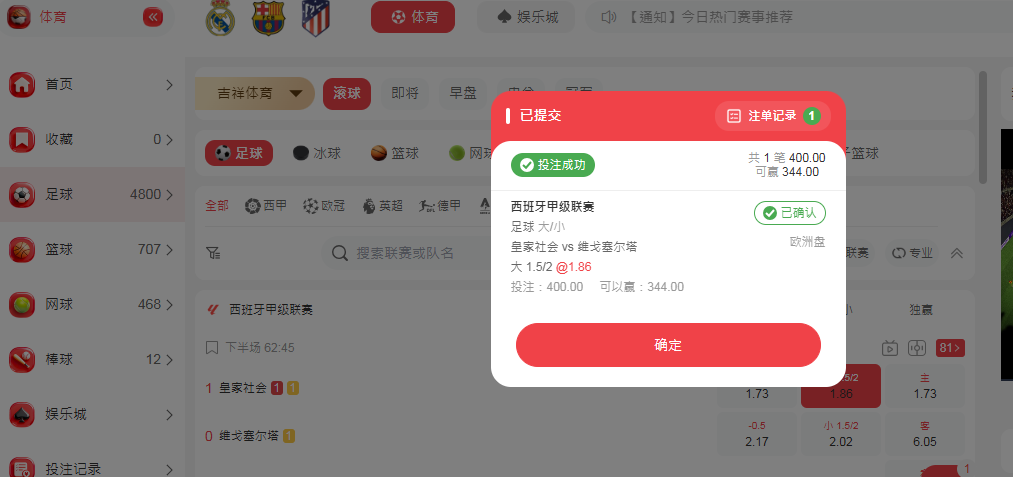Image resolution: width=1013 pixels, height=477 pixels.
Task: Click the FC Barcelona crest icon
Action: (267, 18)
